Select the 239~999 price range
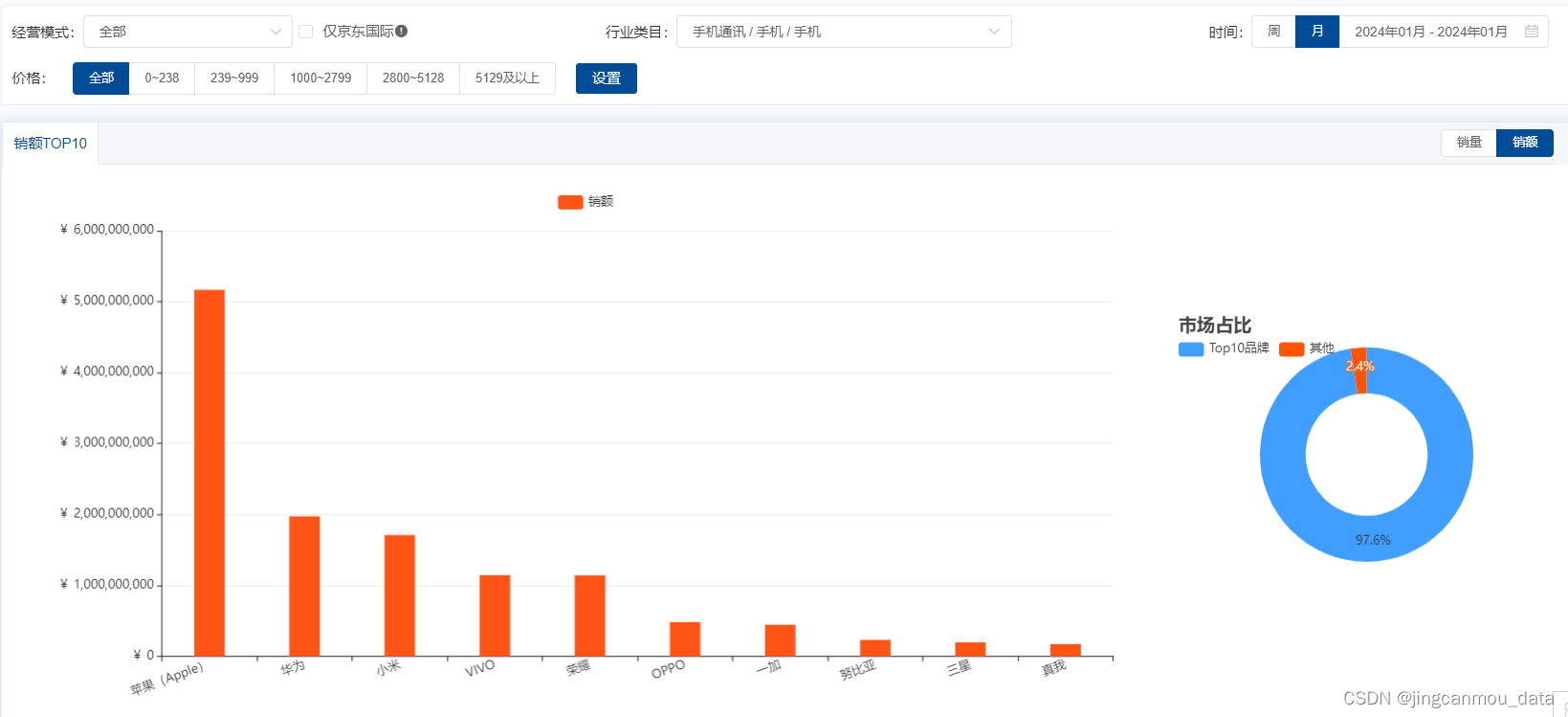The width and height of the screenshot is (1568, 717). (x=234, y=78)
